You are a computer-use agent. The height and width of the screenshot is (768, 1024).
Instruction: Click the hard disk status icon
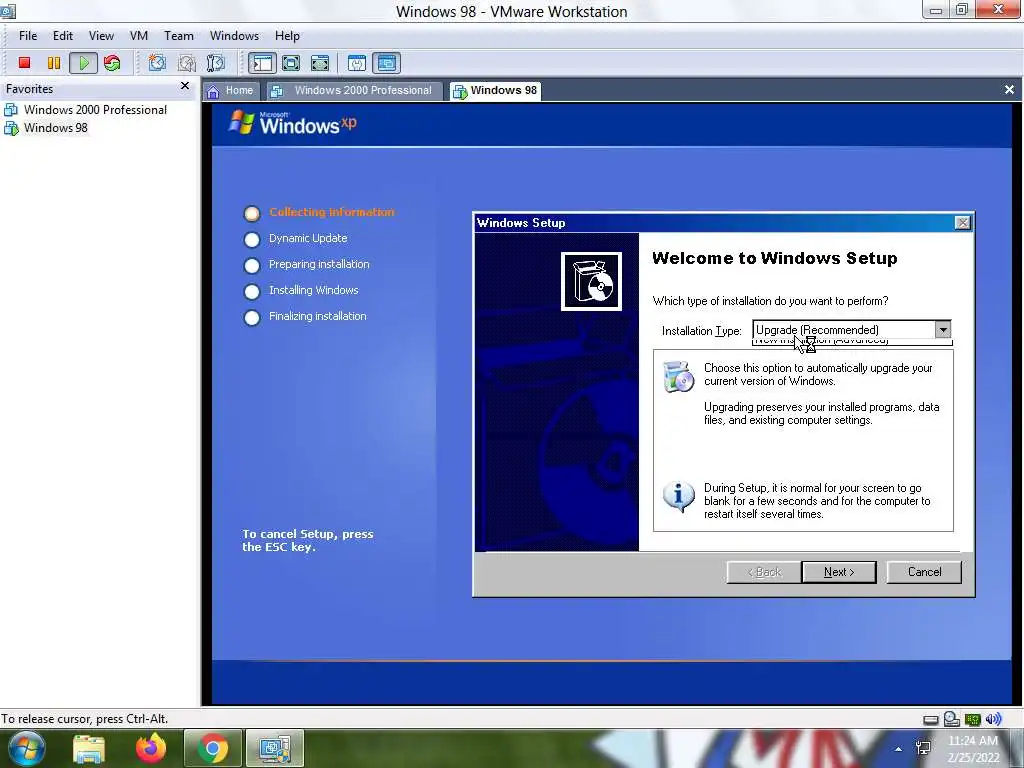pyautogui.click(x=931, y=720)
